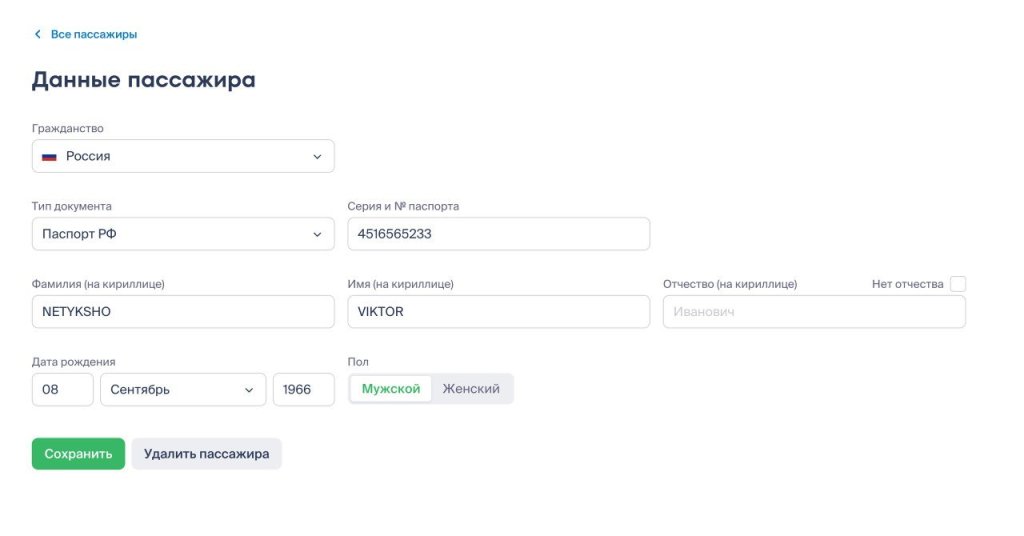Focus the Серия и № паспорта field
1024x536 pixels.
click(498, 234)
